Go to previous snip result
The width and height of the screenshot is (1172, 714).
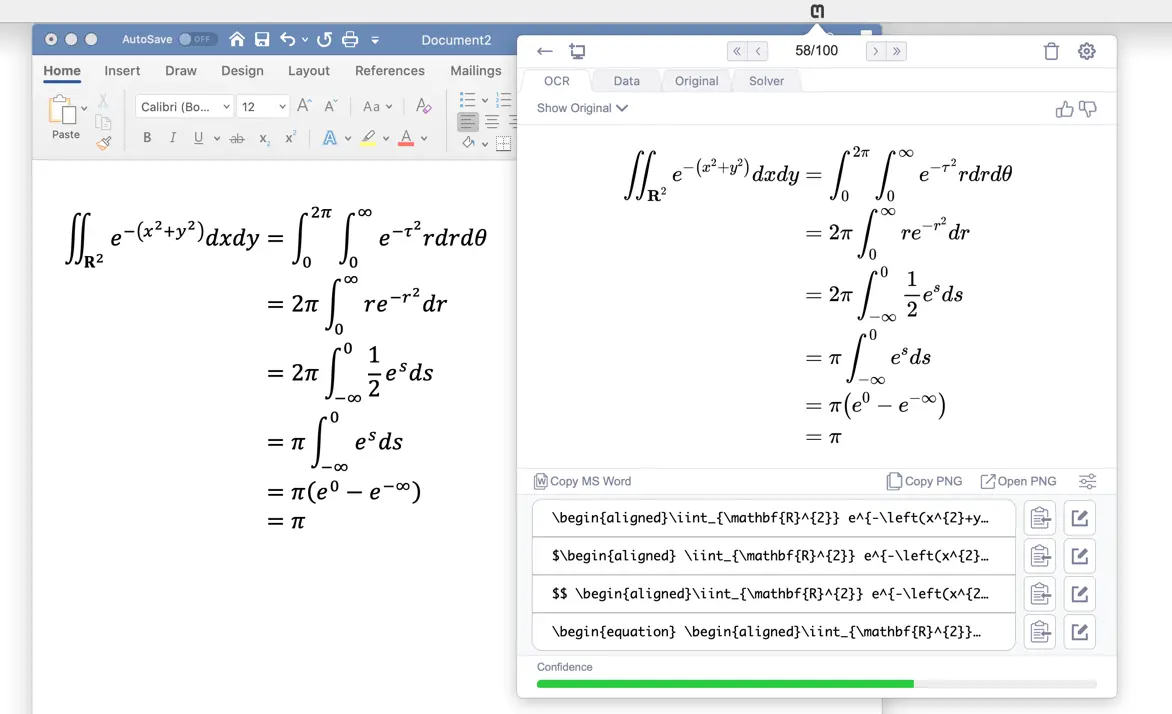point(758,51)
